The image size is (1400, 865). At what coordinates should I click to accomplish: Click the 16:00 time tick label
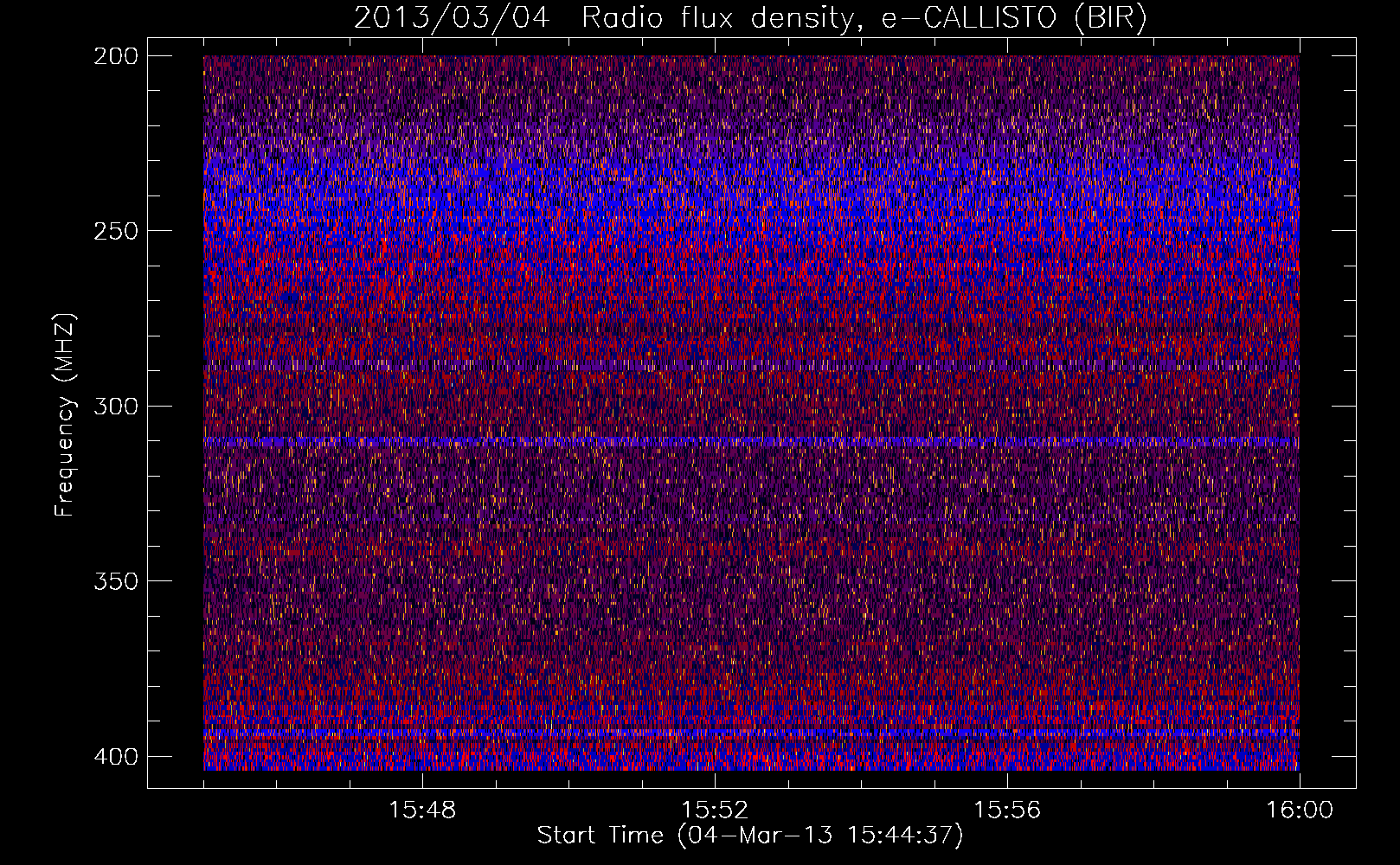tap(1299, 811)
